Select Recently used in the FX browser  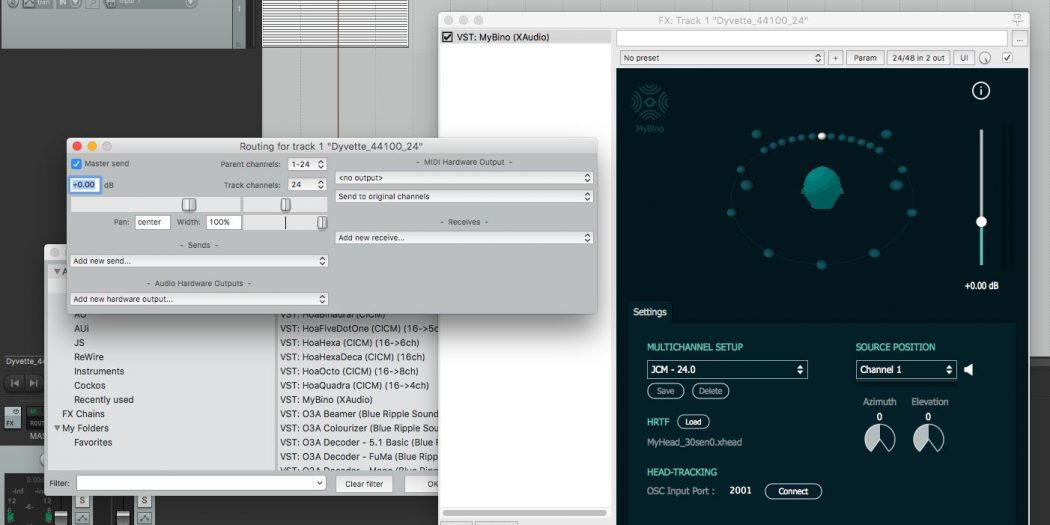(x=104, y=400)
